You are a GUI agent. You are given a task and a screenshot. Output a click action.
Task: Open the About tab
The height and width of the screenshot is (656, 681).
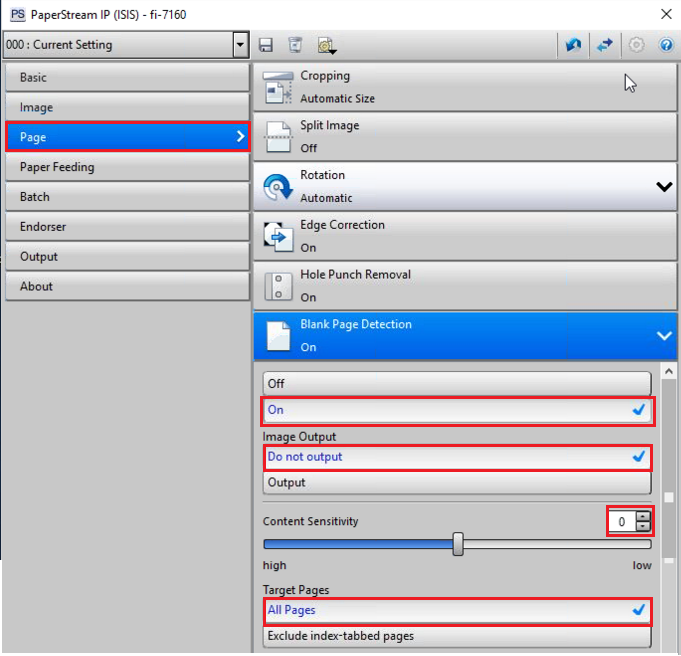tap(128, 286)
